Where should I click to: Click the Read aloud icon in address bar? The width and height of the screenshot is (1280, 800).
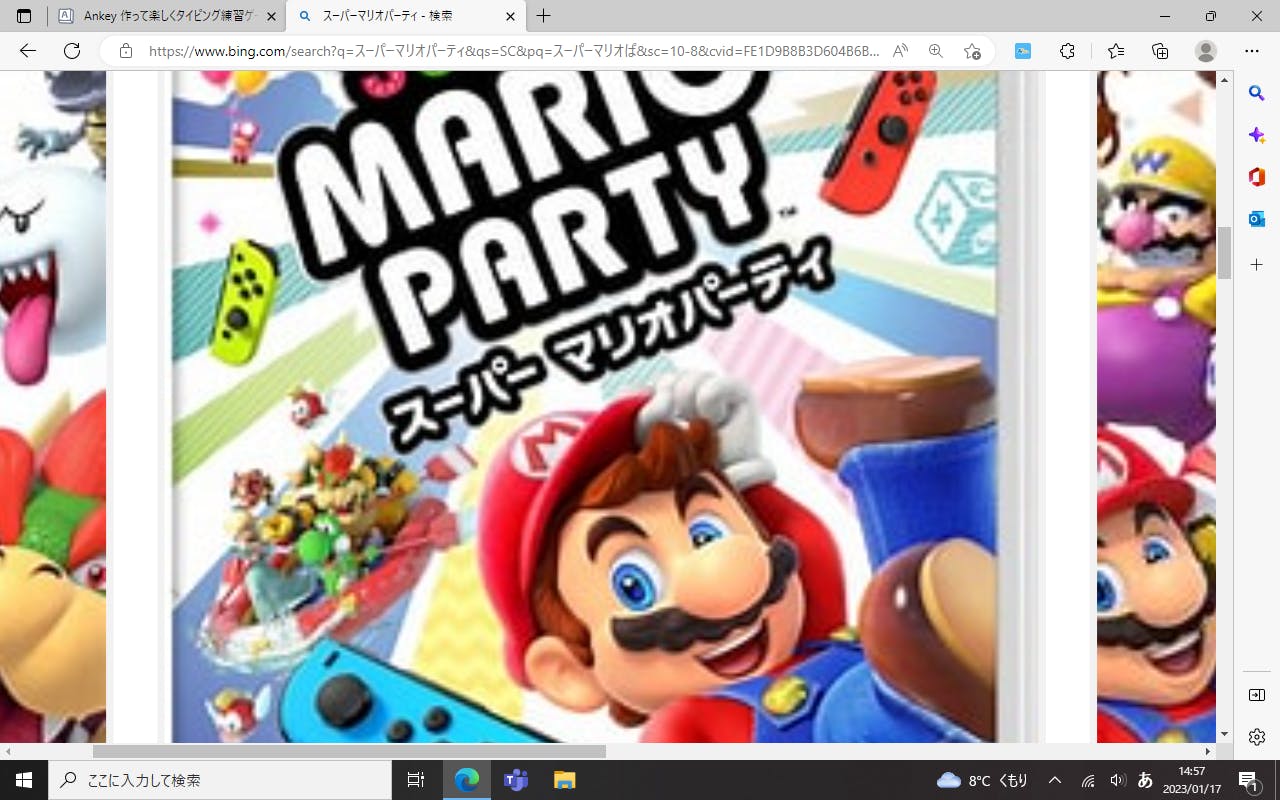pyautogui.click(x=900, y=51)
